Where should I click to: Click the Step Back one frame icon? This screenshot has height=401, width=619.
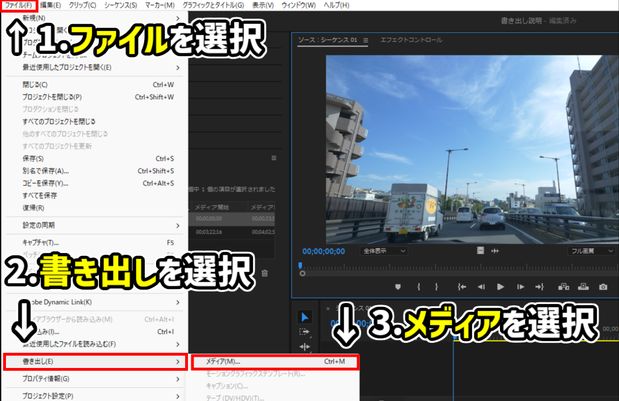point(481,287)
